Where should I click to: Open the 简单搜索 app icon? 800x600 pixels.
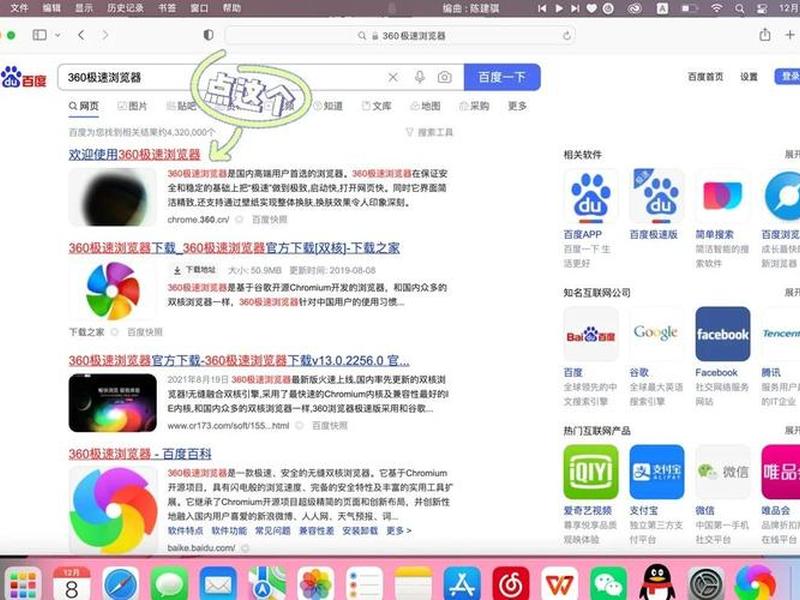pos(722,196)
